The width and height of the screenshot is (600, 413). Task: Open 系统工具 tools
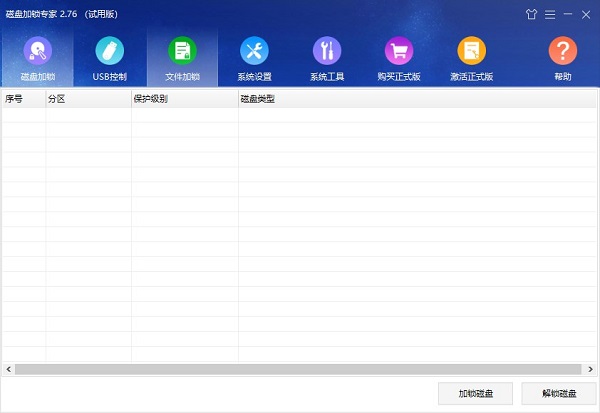coord(327,57)
